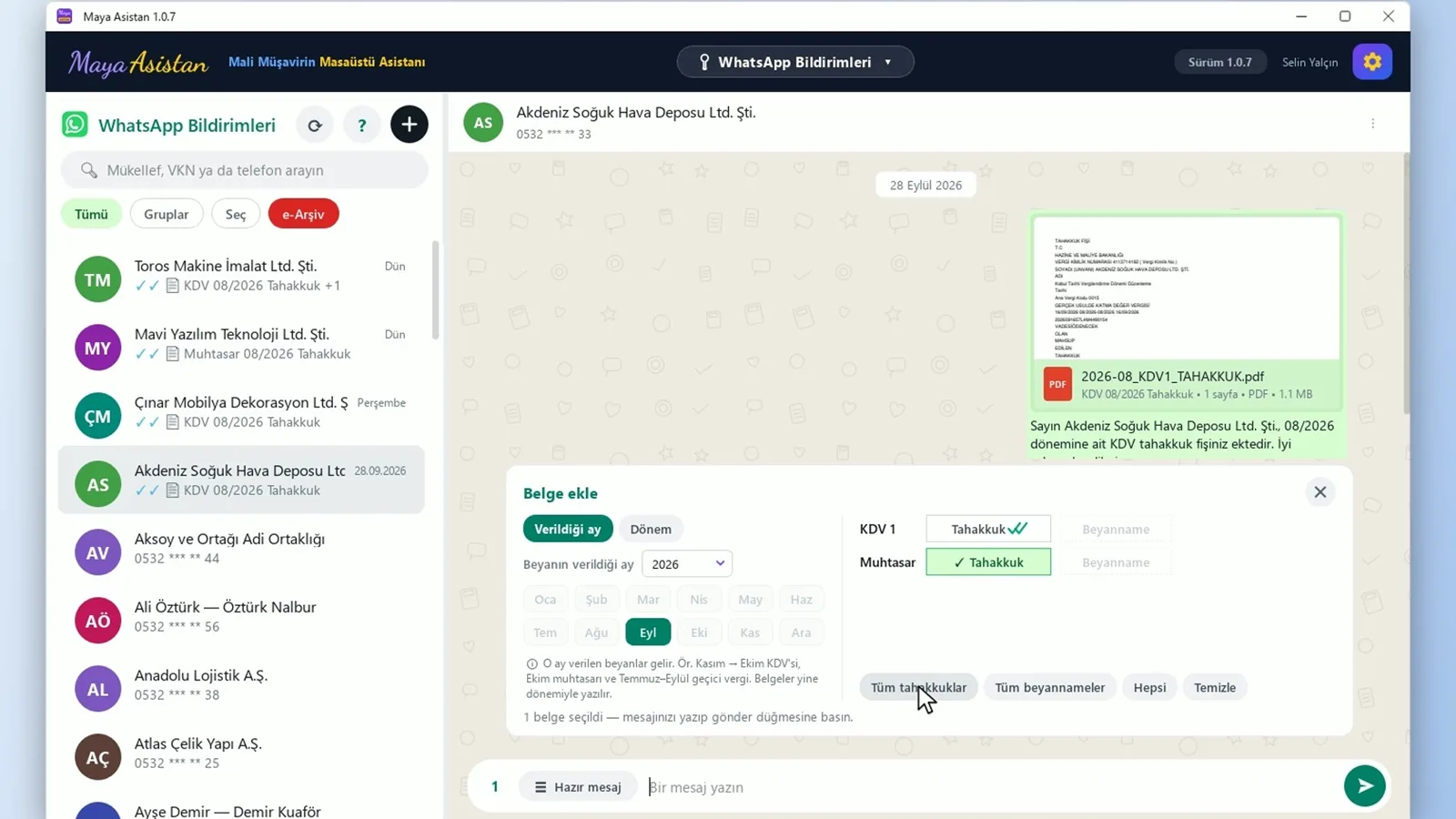Open the three-dot chat options menu
The image size is (1456, 819).
click(x=1373, y=123)
